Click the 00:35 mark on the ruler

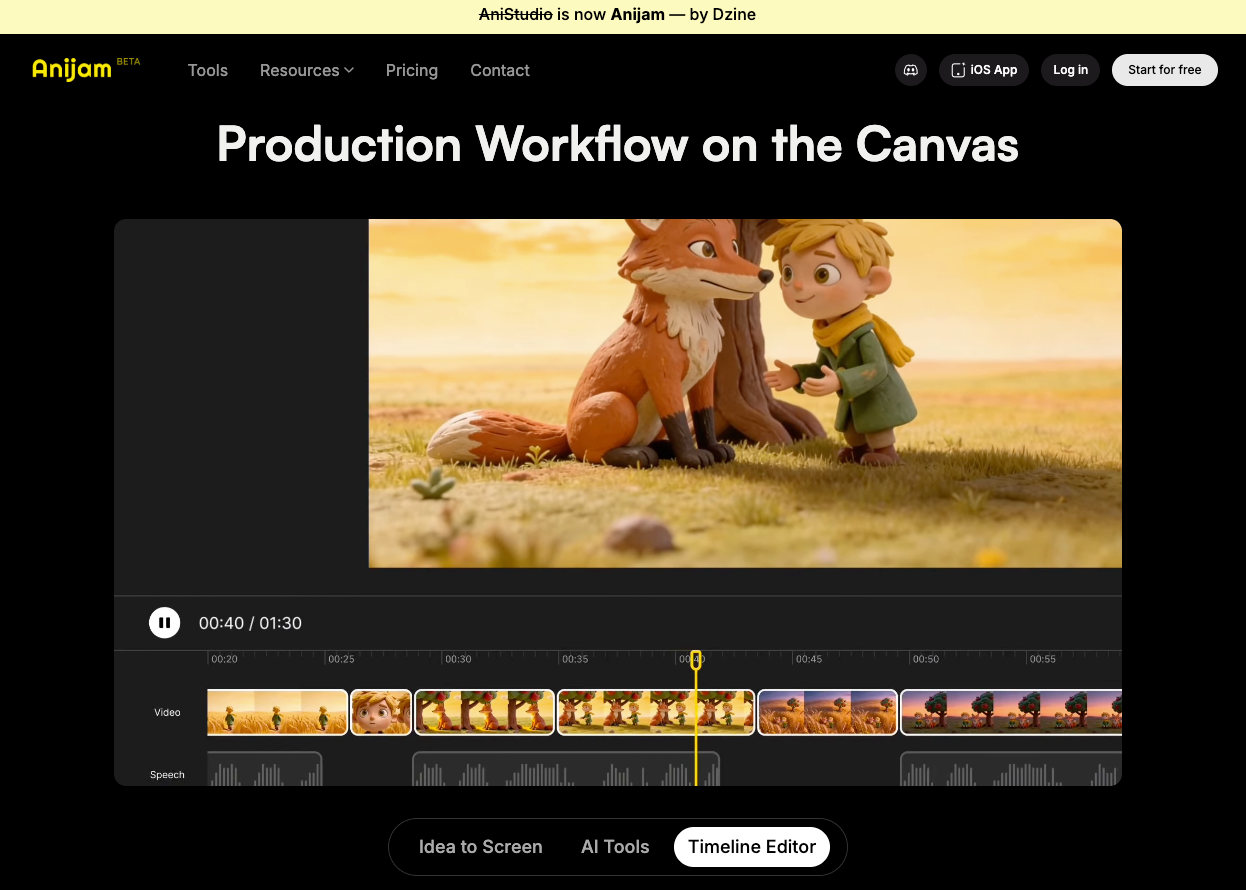(x=574, y=659)
